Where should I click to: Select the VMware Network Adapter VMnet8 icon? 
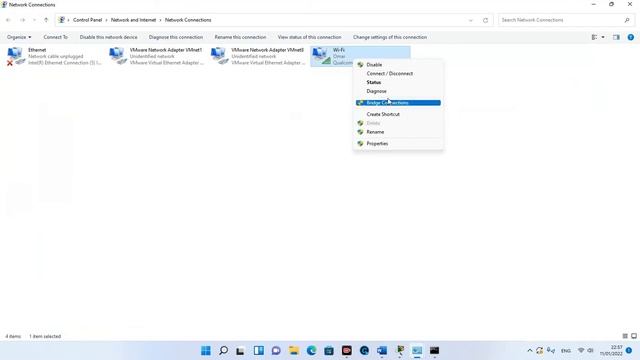pos(219,56)
